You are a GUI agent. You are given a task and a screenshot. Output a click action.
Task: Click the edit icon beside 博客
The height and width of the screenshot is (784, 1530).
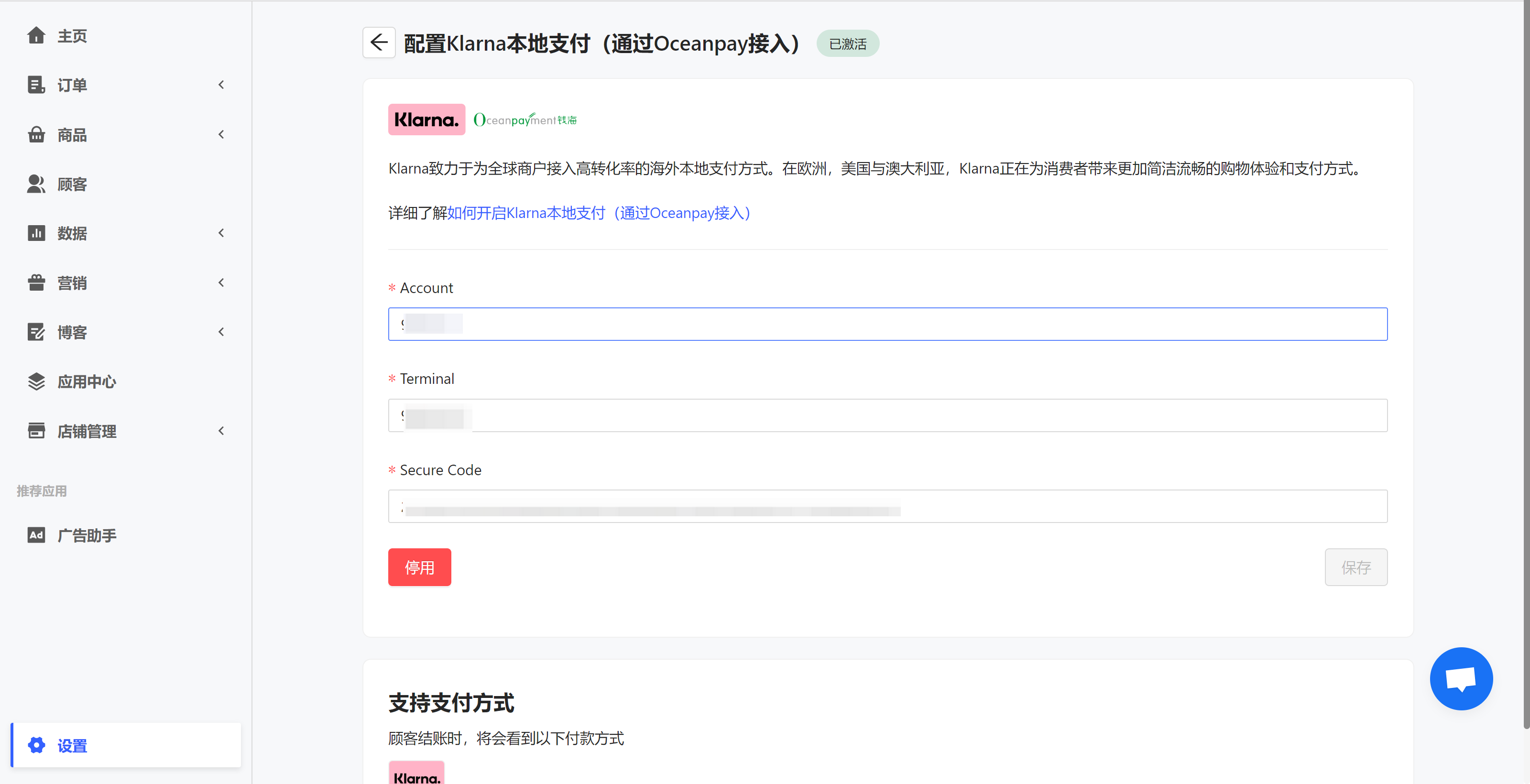point(36,332)
